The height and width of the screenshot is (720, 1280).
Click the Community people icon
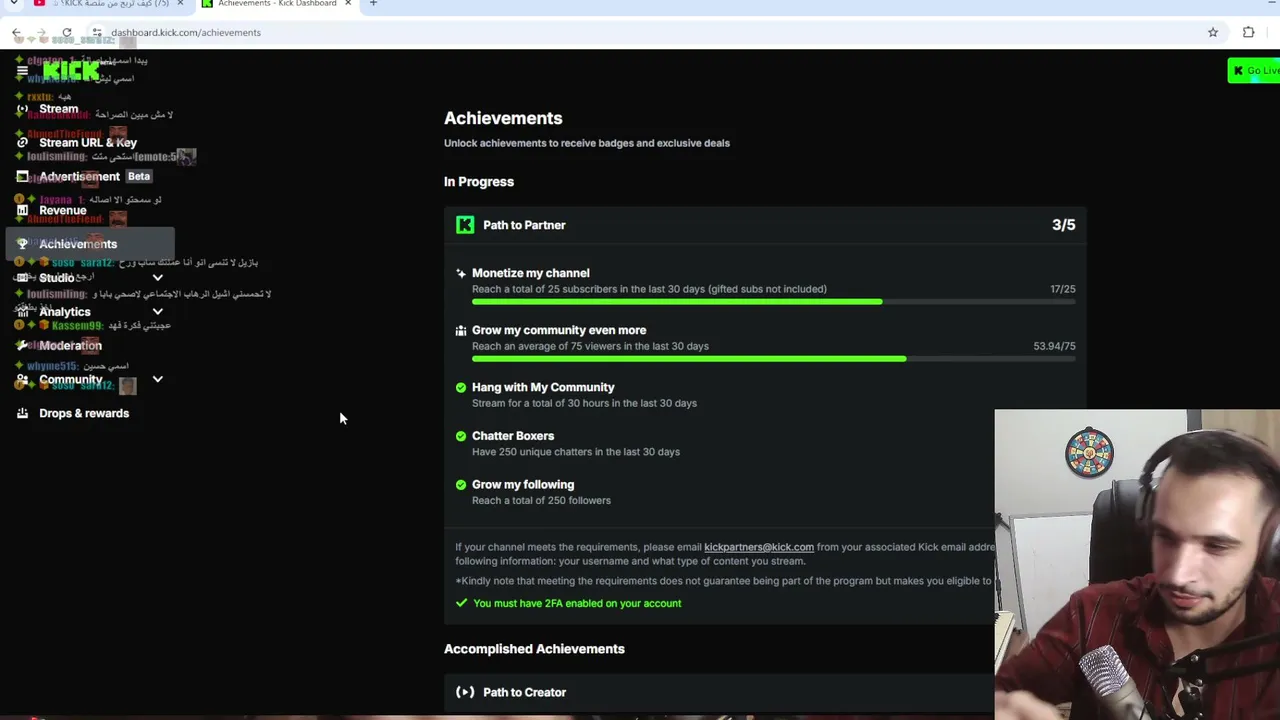click(x=22, y=380)
